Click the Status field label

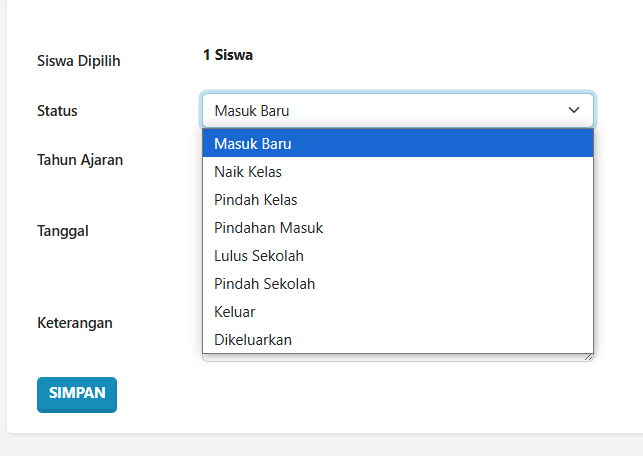click(57, 110)
